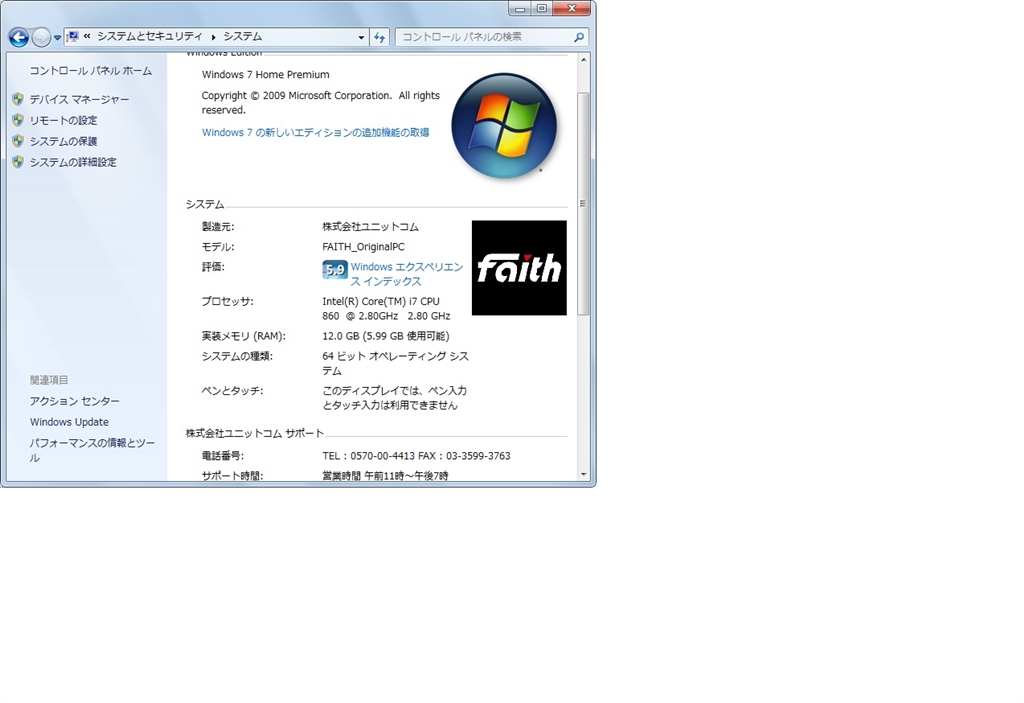
Task: Click the vertical scrollbar thumb
Action: pos(583,203)
